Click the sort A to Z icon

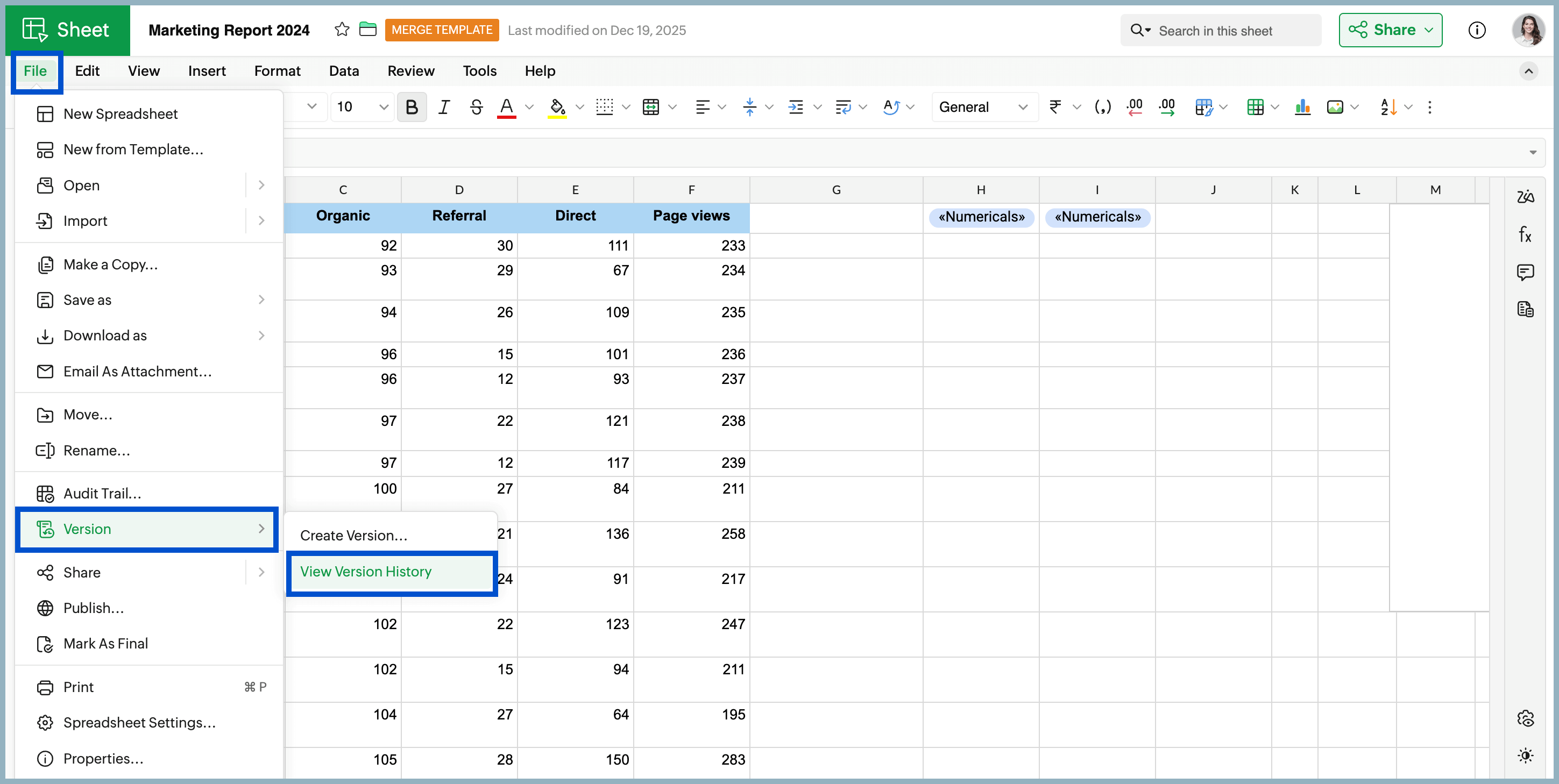1388,107
